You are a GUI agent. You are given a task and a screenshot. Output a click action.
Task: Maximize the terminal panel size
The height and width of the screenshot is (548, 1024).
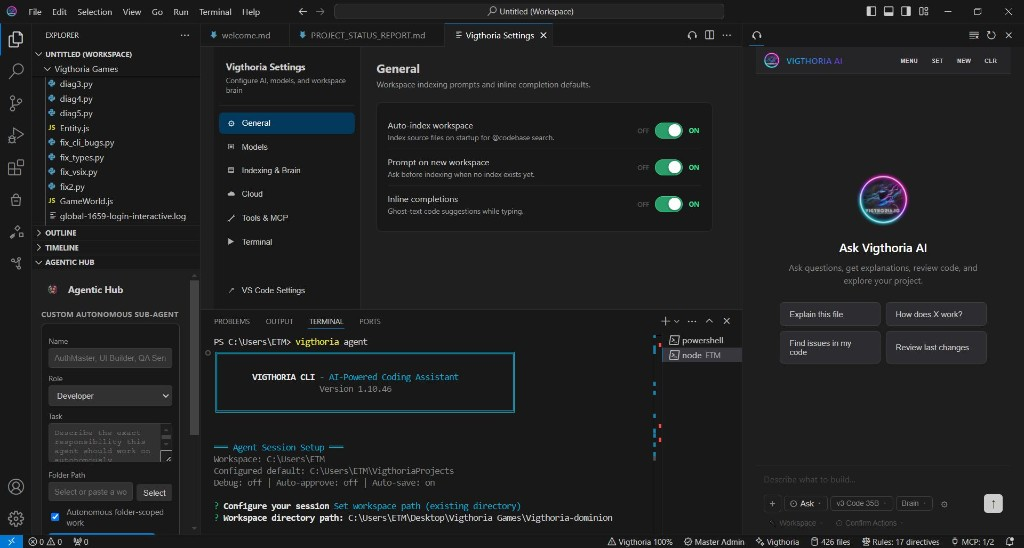click(x=709, y=321)
